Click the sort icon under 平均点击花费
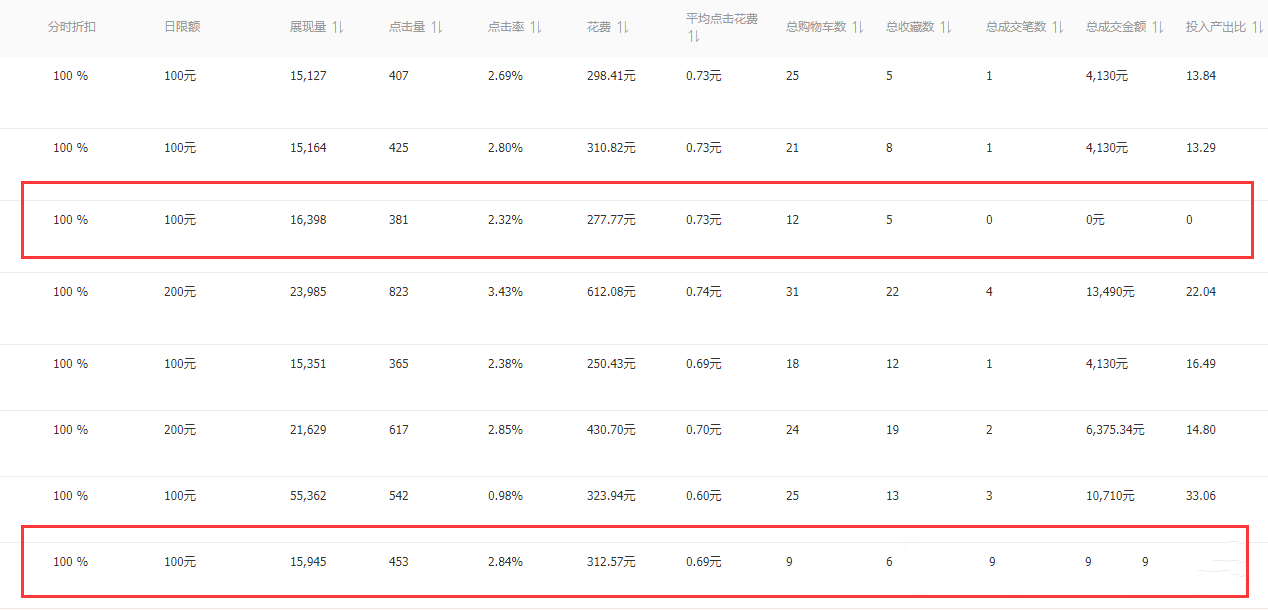This screenshot has width=1268, height=610. point(692,37)
